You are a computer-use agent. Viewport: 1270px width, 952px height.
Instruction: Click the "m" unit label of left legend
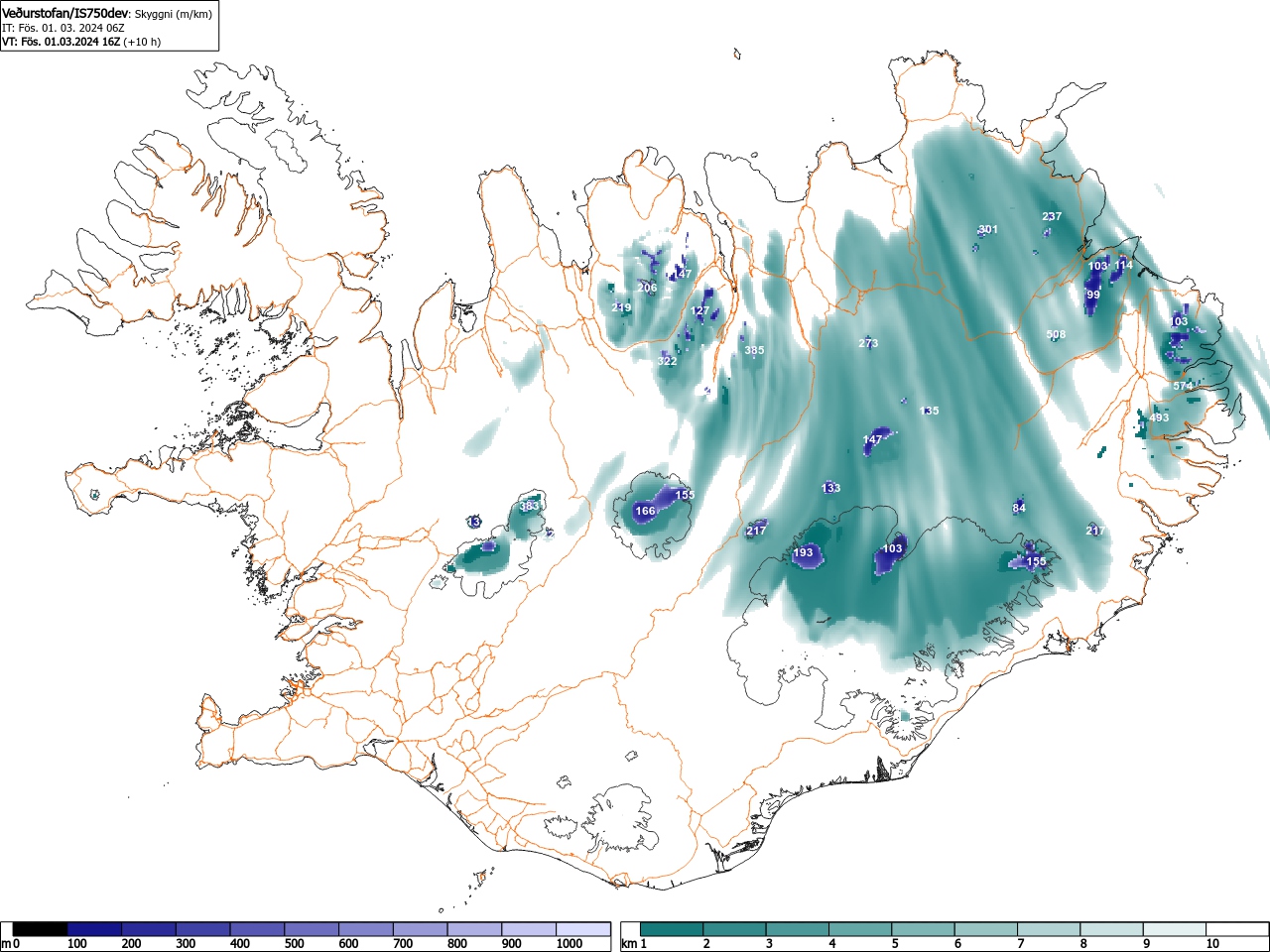click(x=6, y=944)
